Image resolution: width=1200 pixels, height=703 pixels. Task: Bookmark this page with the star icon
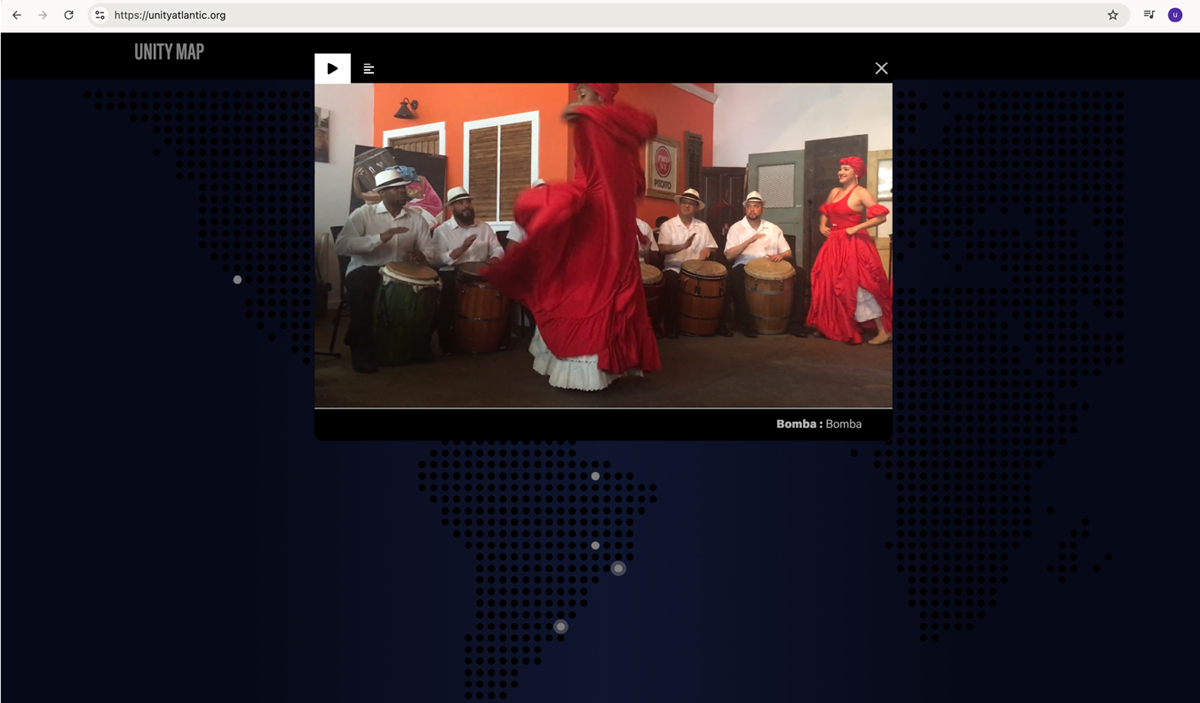pos(1112,15)
